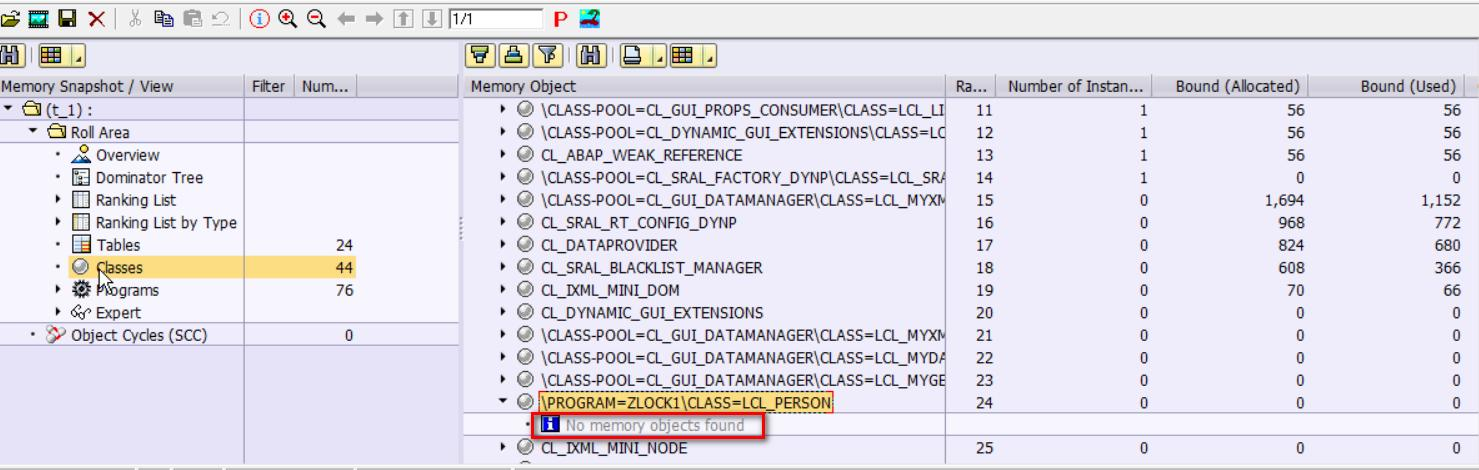
Task: Click Tables count value 24
Action: point(345,245)
